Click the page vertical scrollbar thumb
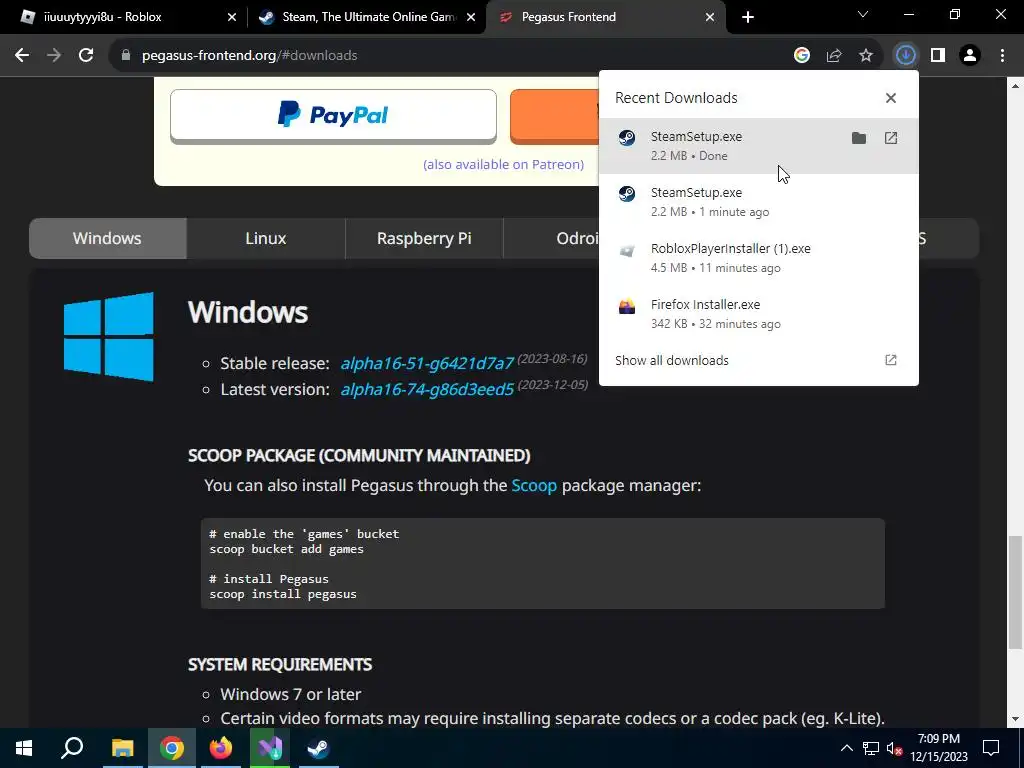The image size is (1024, 768). pos(1015,592)
